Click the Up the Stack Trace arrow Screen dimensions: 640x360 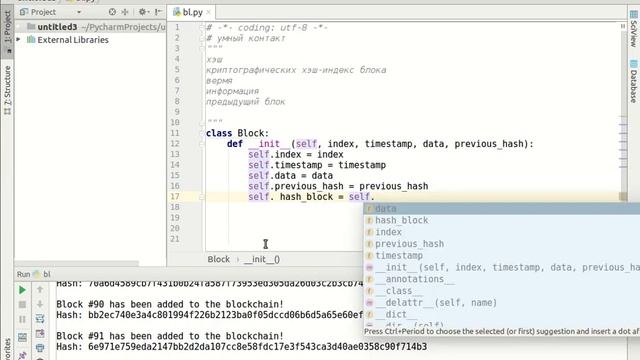click(x=40, y=289)
